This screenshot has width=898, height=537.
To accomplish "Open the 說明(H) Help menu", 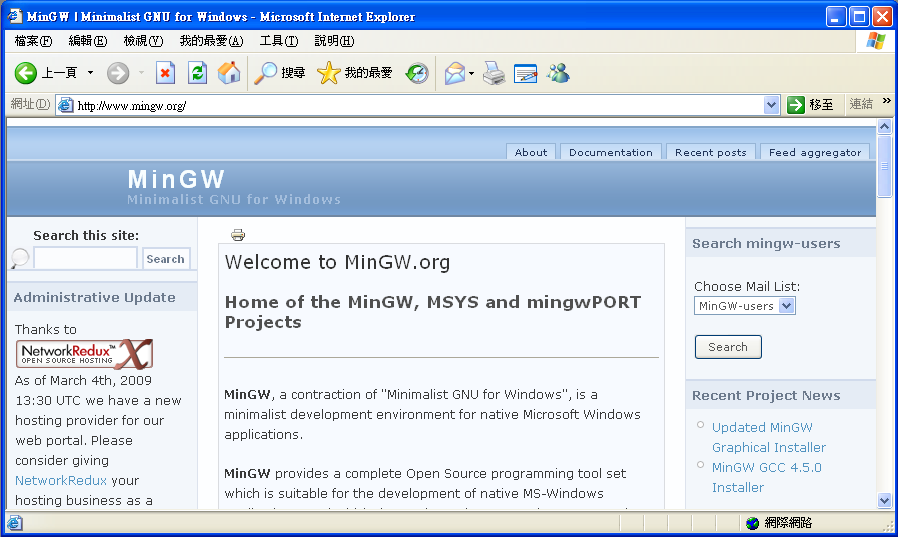I will coord(334,41).
